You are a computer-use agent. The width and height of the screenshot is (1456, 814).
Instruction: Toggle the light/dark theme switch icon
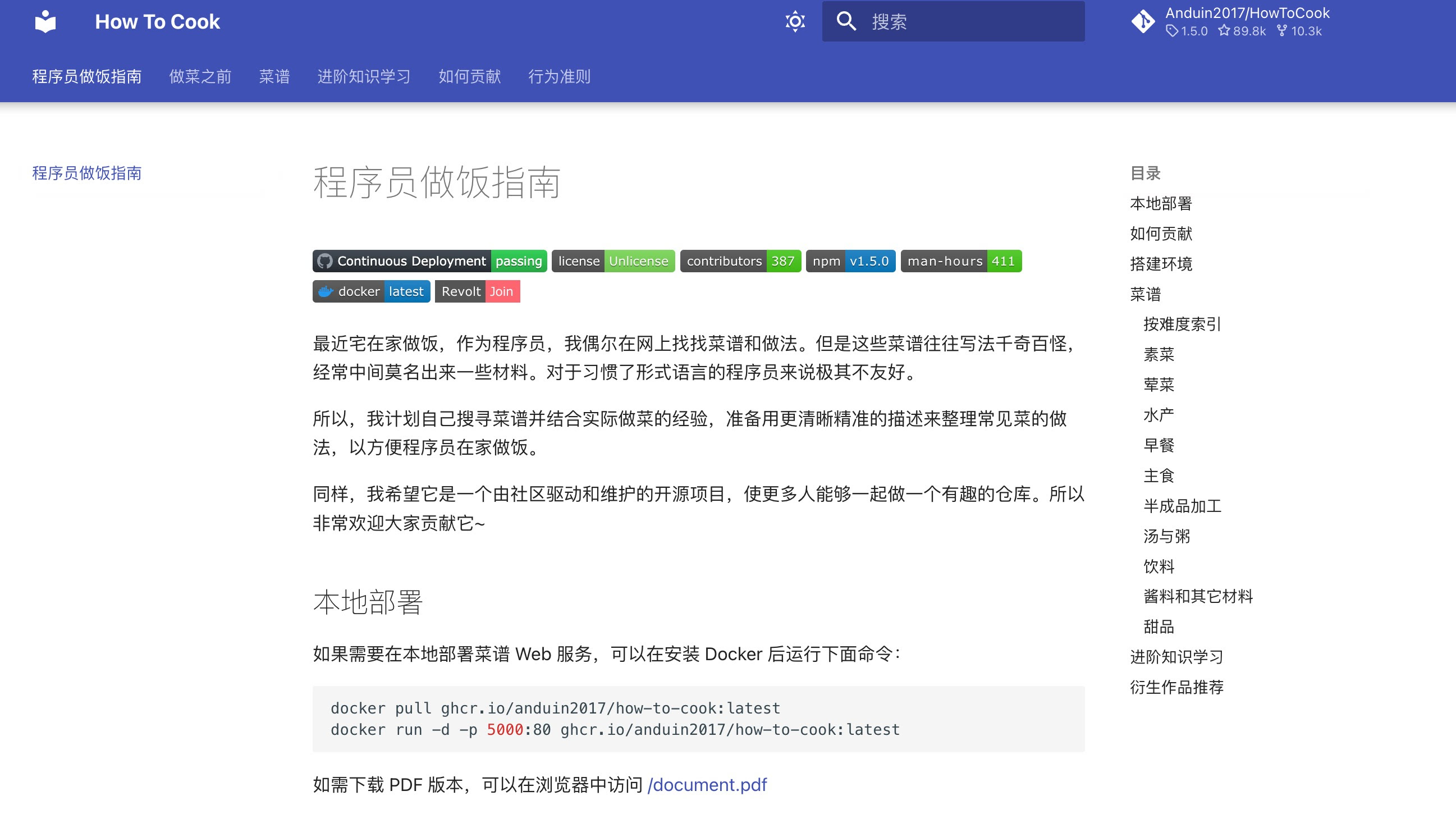coord(795,21)
